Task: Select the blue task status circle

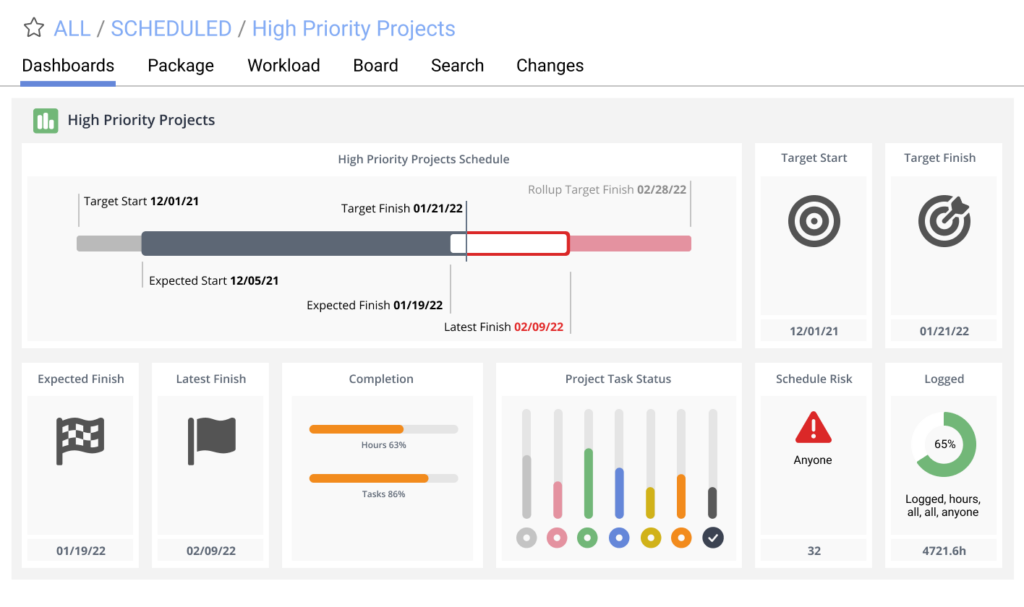Action: (x=619, y=538)
